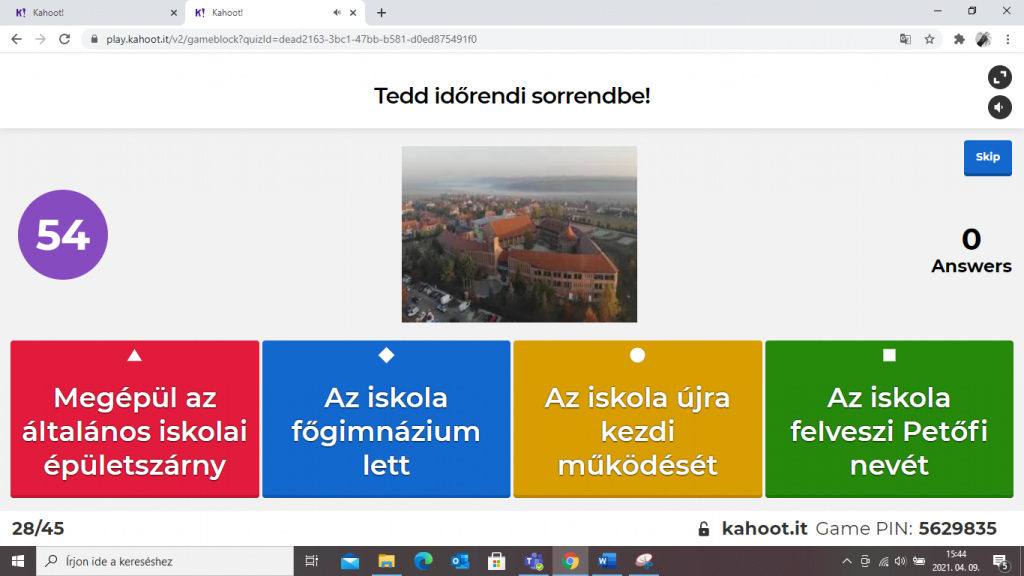Mute the tab via its speaker icon
The image size is (1024, 576).
point(337,13)
